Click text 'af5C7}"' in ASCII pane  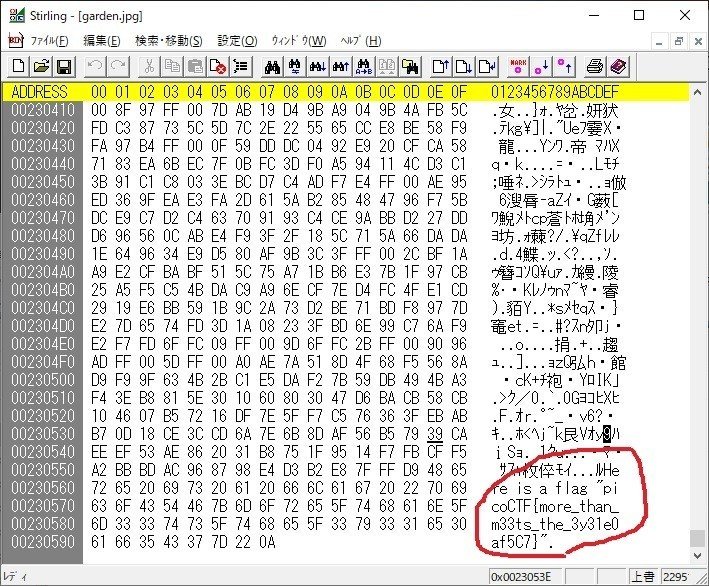[519, 542]
